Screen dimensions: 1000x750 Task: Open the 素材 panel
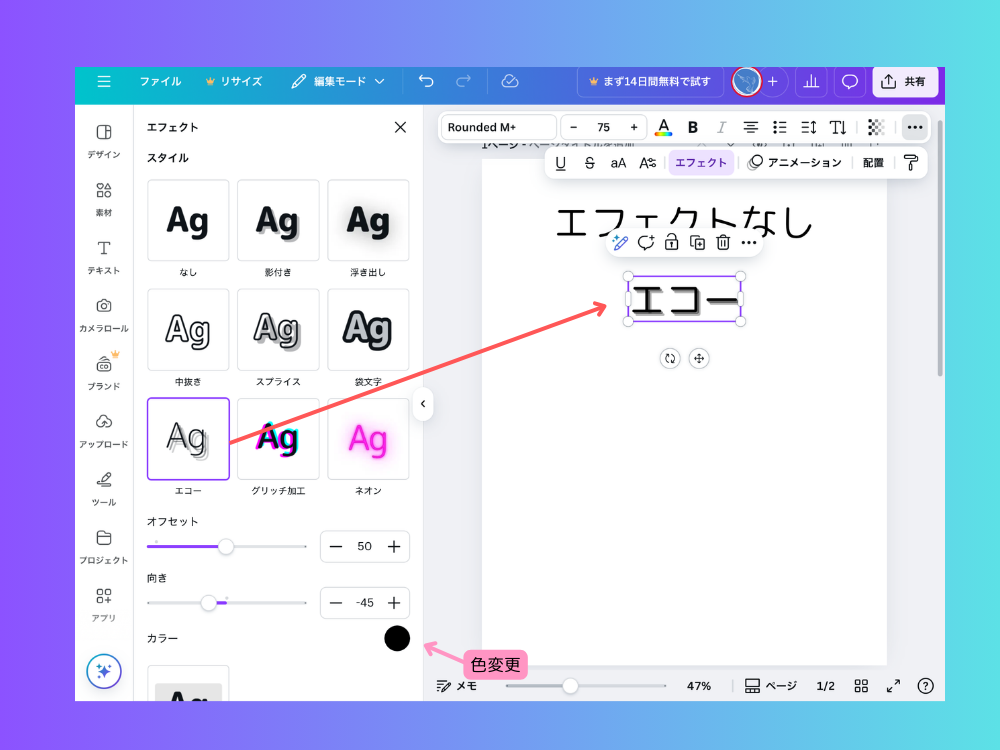(x=104, y=197)
